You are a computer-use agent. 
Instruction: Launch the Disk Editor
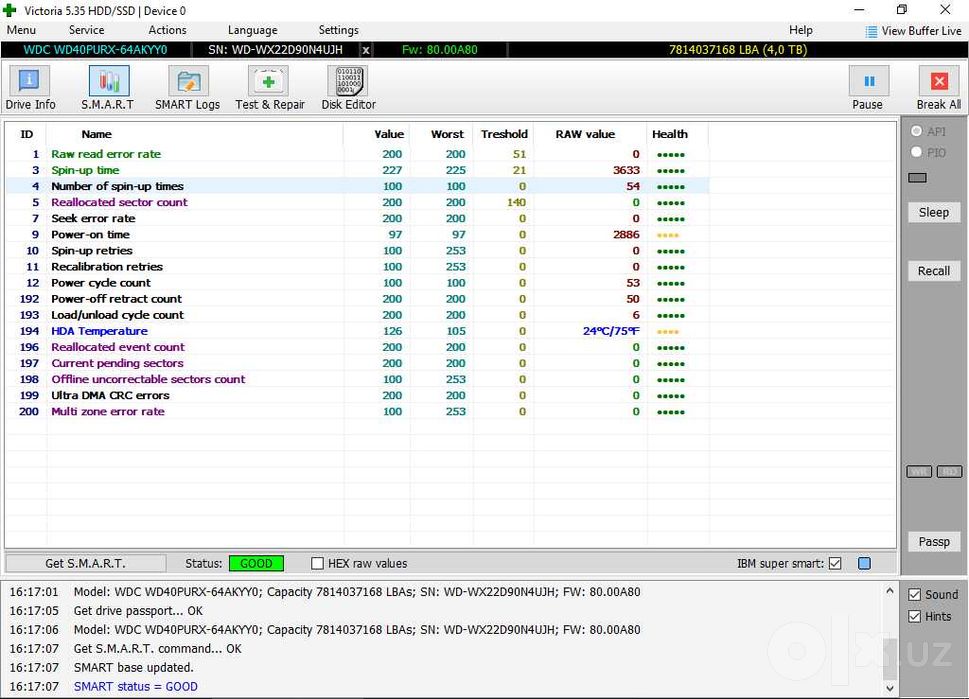pos(349,89)
